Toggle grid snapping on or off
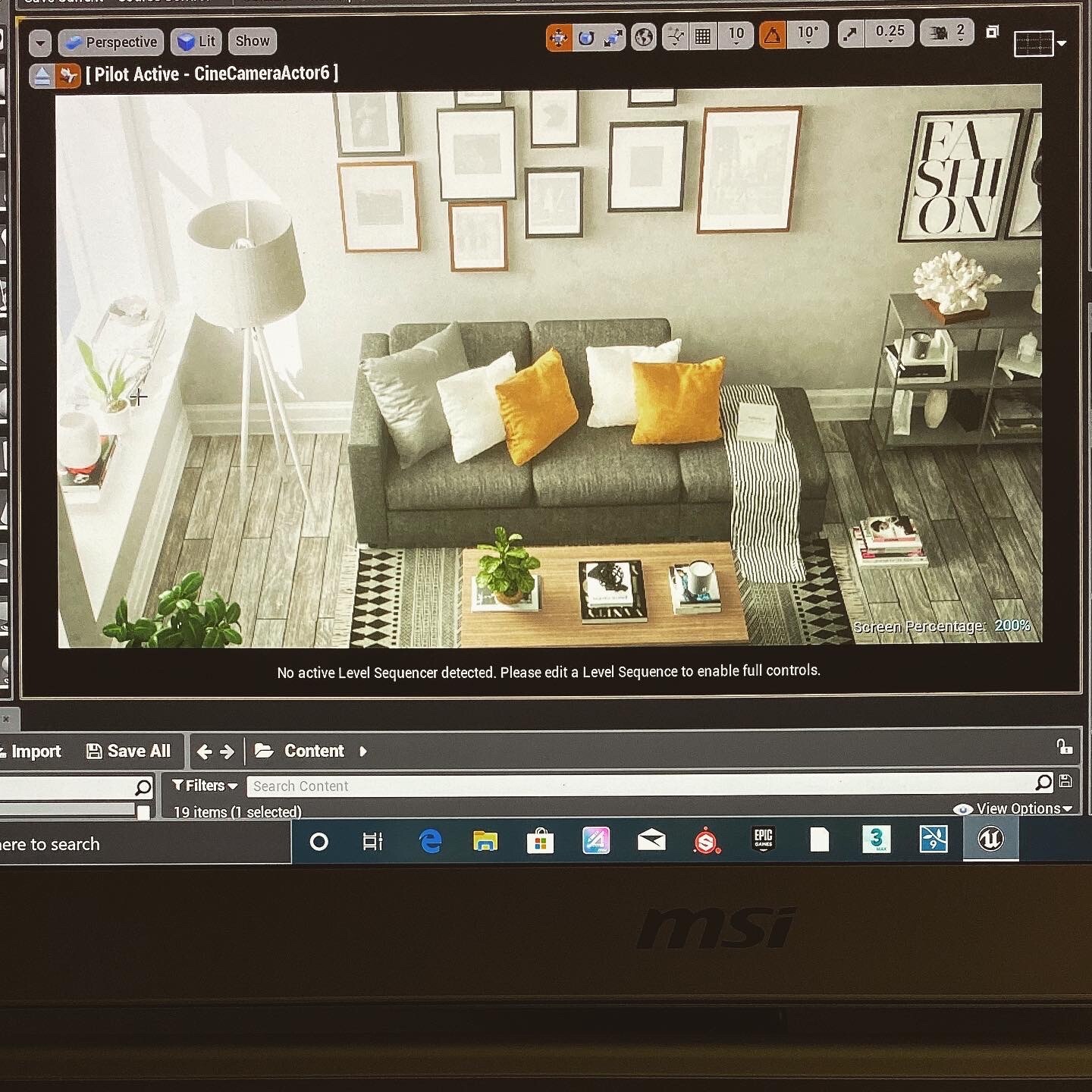The image size is (1092, 1092). coord(701,36)
